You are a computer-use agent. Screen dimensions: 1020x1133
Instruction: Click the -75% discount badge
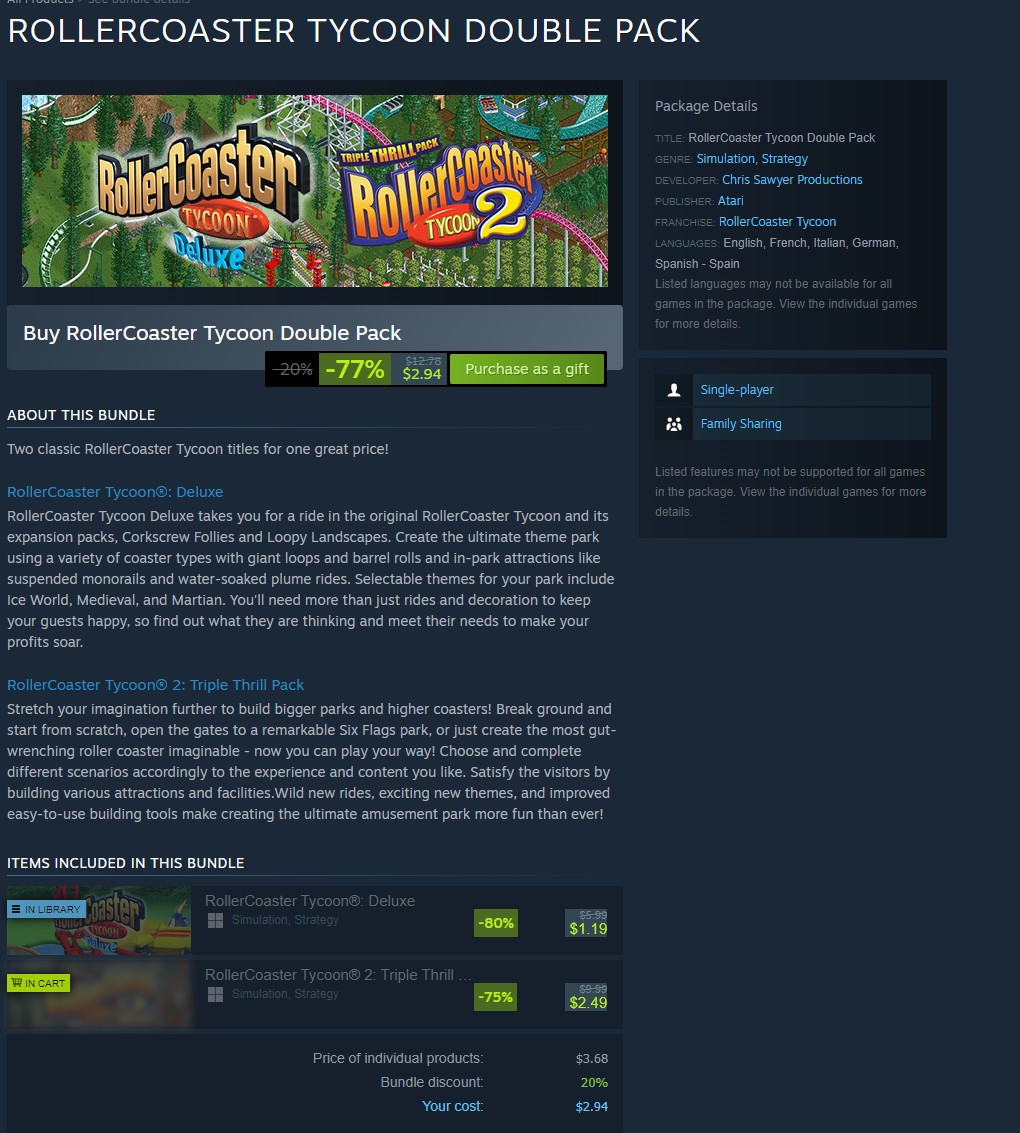[x=496, y=997]
